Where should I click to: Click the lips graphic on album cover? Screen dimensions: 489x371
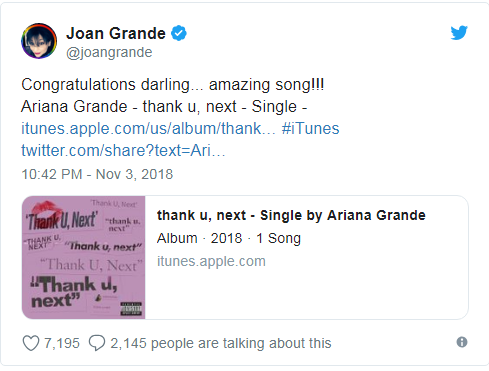(47, 208)
